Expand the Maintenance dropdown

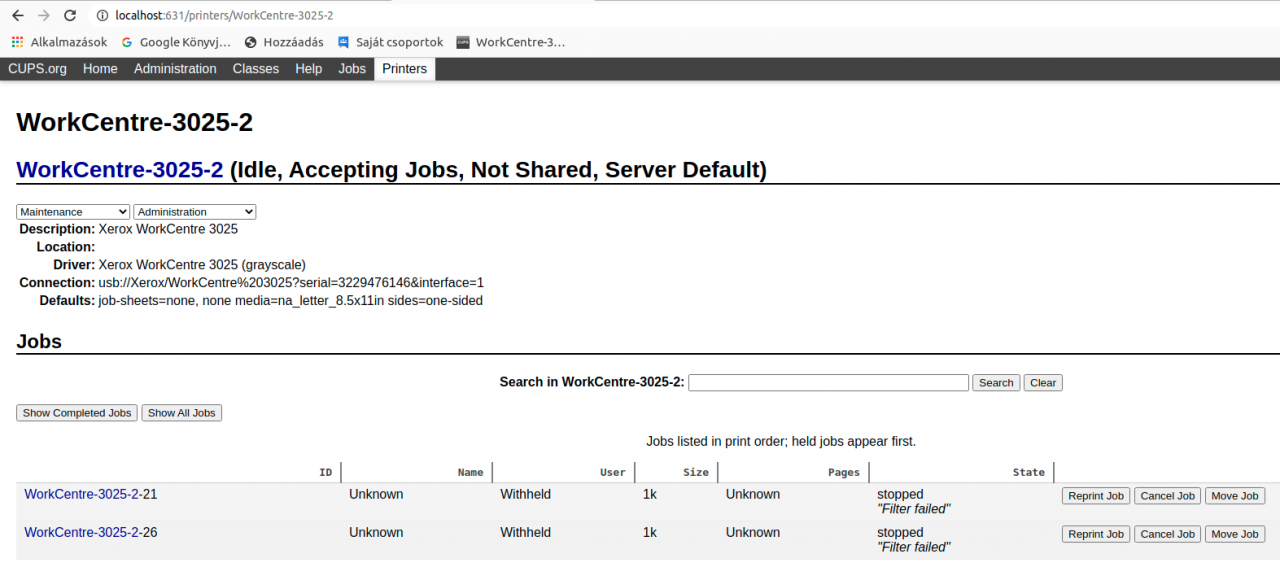click(73, 212)
